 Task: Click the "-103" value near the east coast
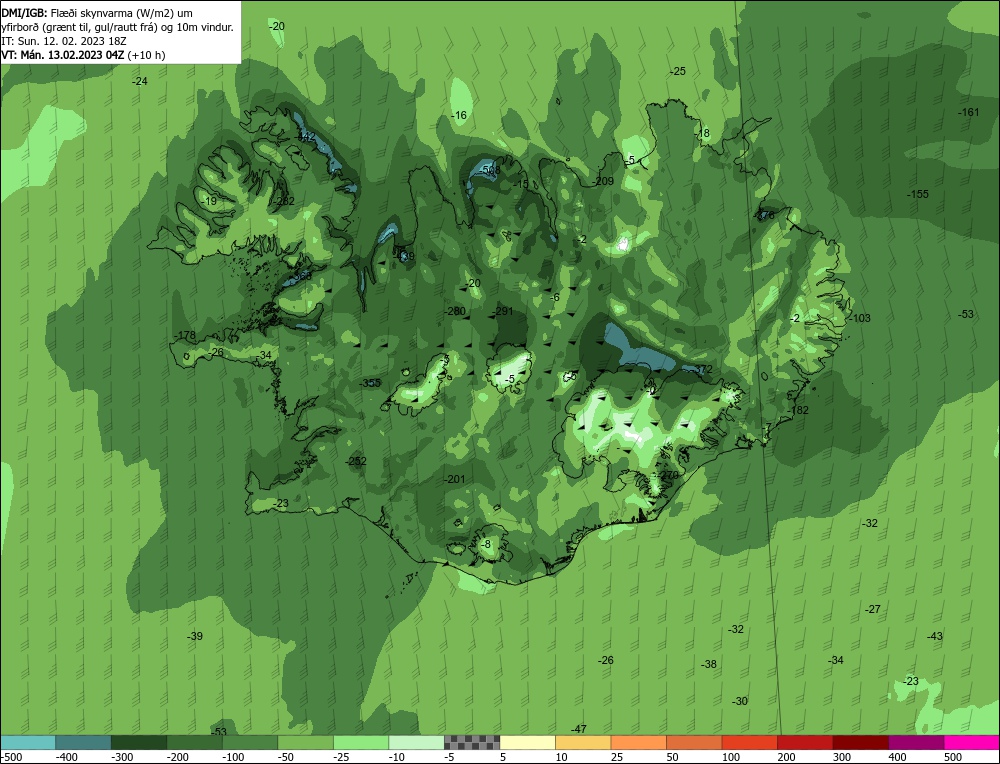point(859,318)
